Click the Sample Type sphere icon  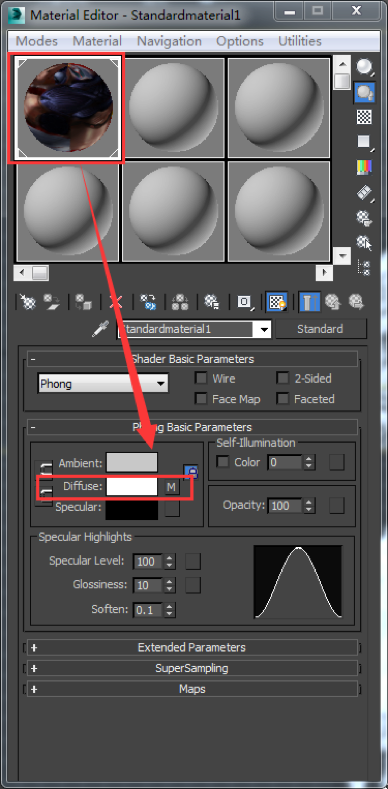[365, 67]
